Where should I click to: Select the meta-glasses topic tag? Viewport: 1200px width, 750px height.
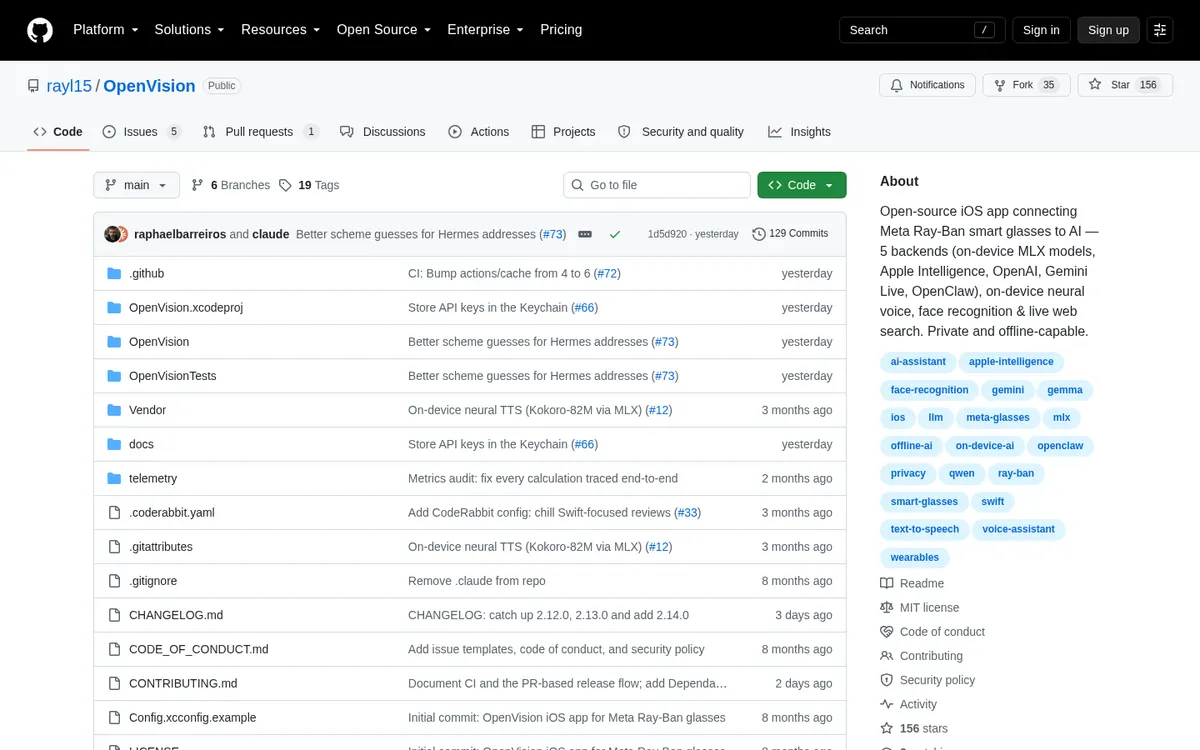click(998, 418)
